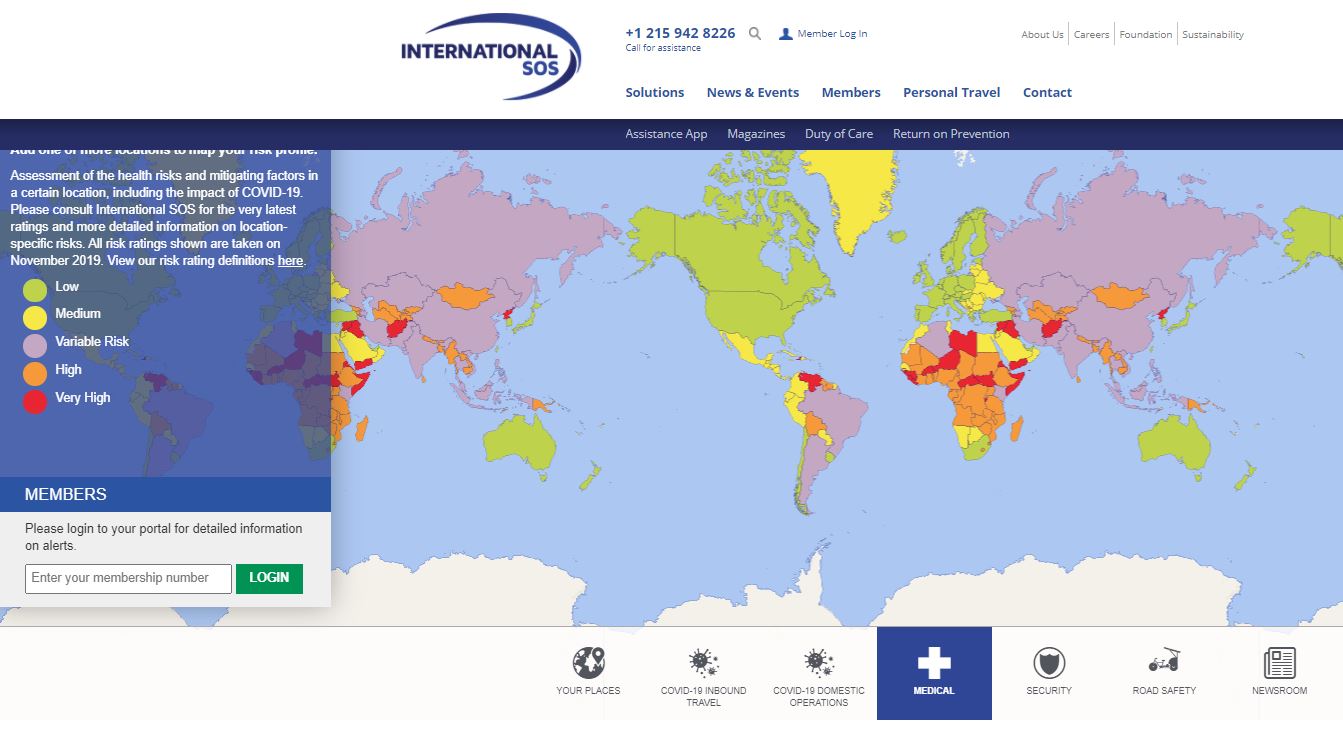Click the Medical cross icon tab
Image resolution: width=1343 pixels, height=731 pixels.
click(x=934, y=663)
